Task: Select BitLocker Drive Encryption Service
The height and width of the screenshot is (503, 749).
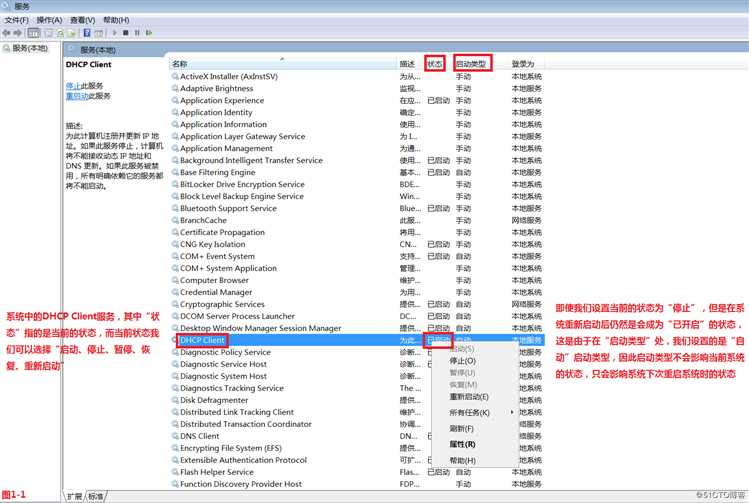Action: (242, 184)
